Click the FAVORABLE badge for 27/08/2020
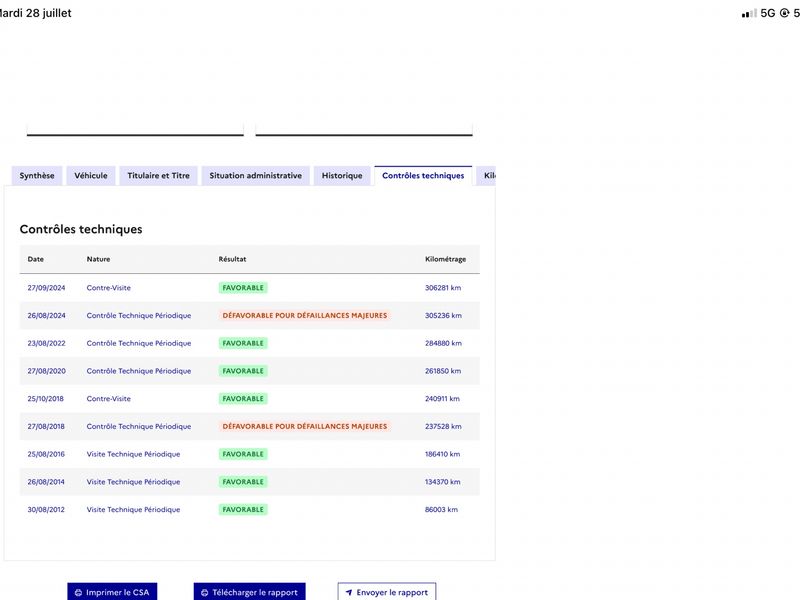The width and height of the screenshot is (800, 600). coord(243,371)
